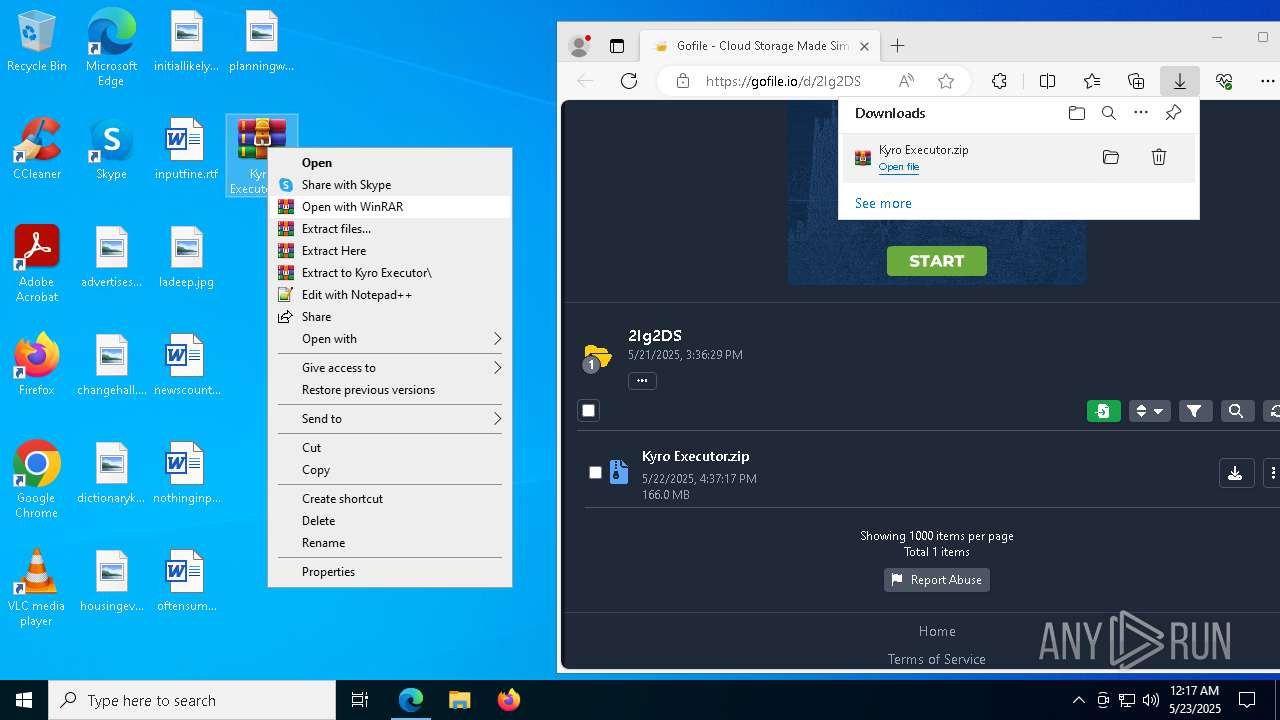The width and height of the screenshot is (1280, 720).
Task: Open downloads folder icon in Downloads panel
Action: point(1077,113)
